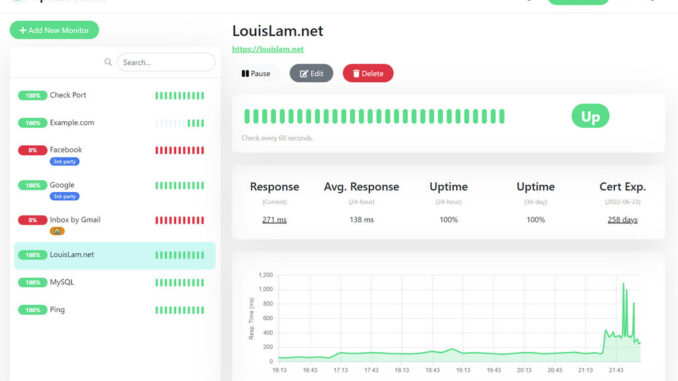Delete the LouisLam.net monitor
This screenshot has width=678, height=381.
368,74
